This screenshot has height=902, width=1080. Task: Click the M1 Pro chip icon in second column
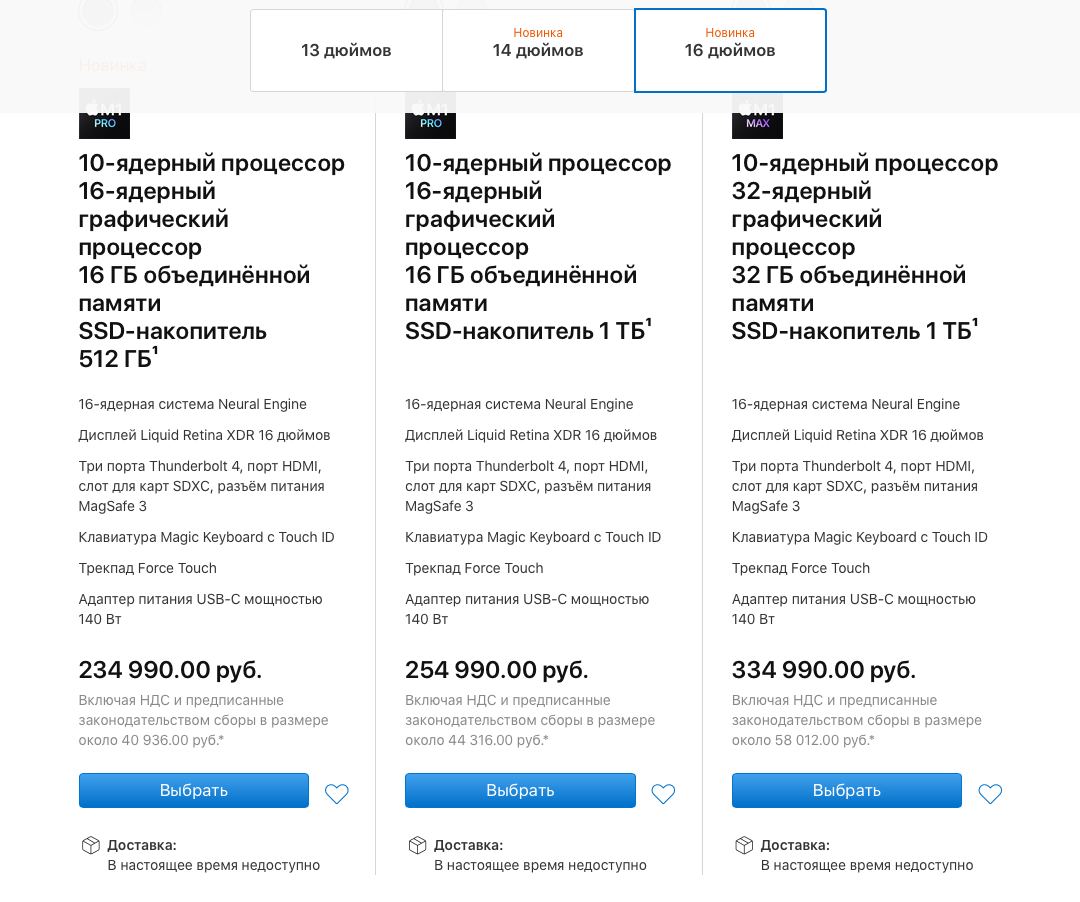430,114
